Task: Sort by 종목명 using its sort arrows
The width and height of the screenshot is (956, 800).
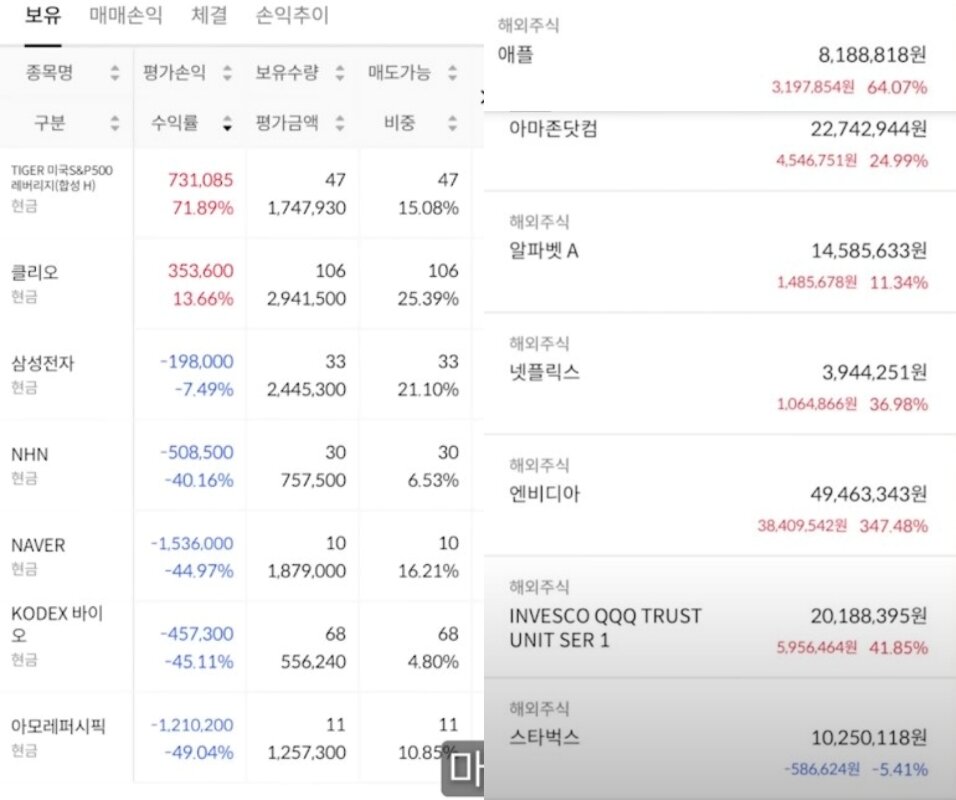Action: (x=114, y=73)
